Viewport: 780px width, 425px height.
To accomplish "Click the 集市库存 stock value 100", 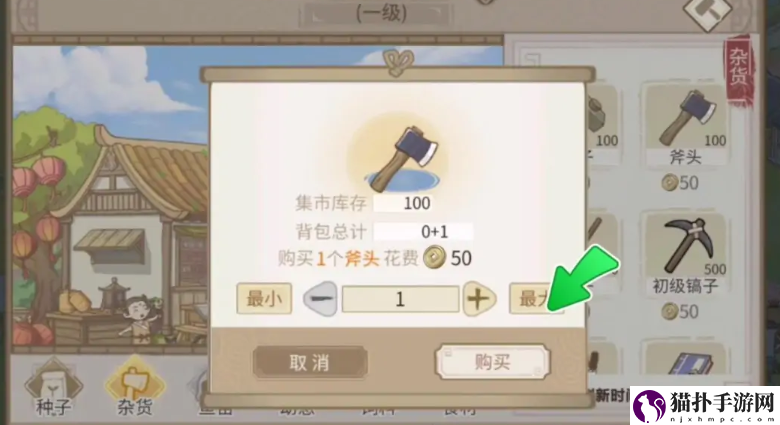I will tap(417, 203).
